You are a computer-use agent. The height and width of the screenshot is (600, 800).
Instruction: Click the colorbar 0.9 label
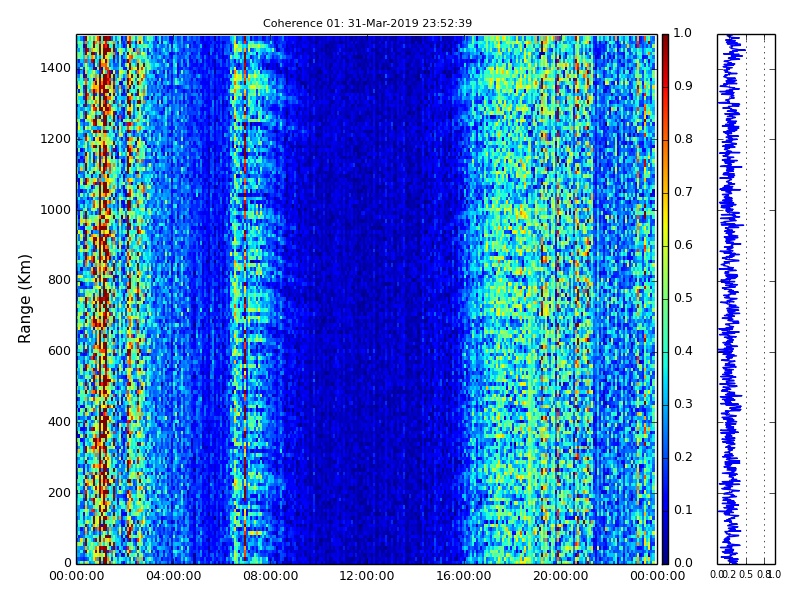click(683, 86)
